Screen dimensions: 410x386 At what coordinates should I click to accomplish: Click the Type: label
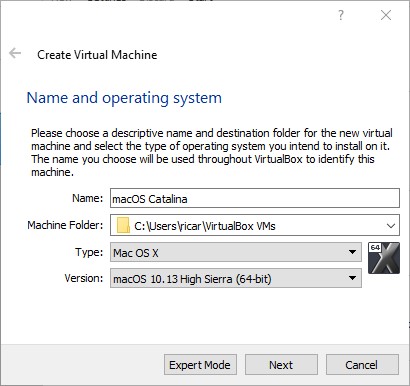coord(89,252)
